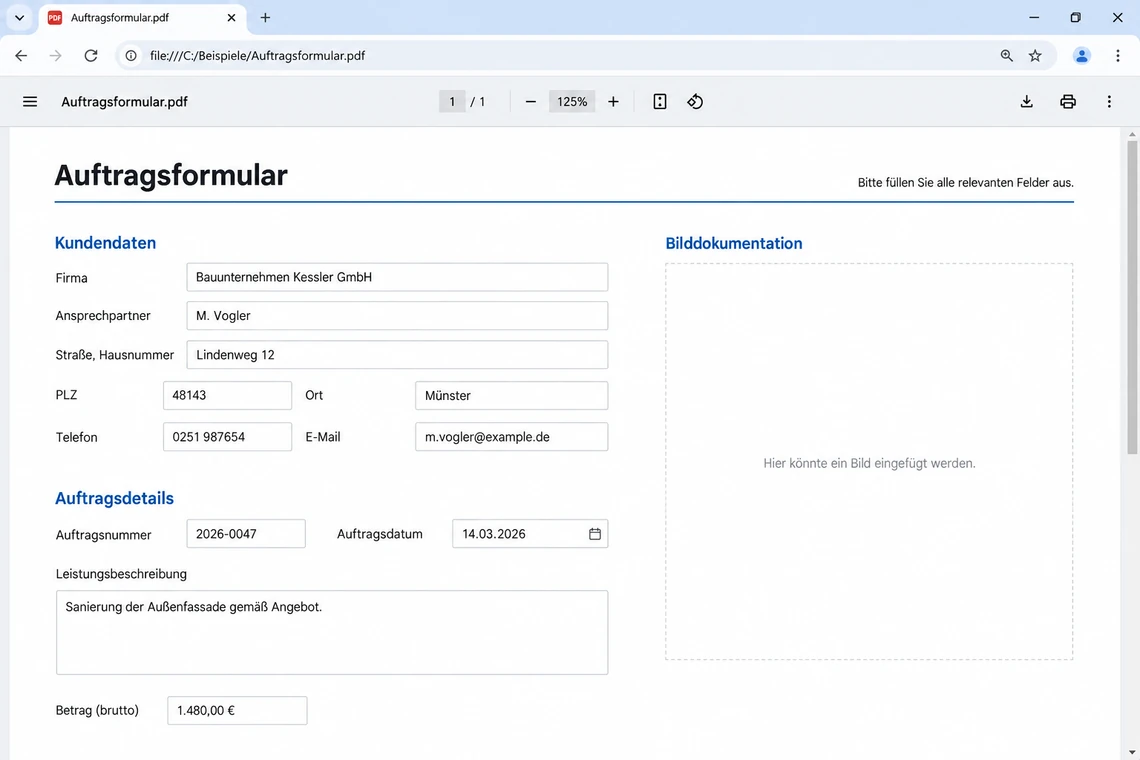Click the Firma input field
The image size is (1140, 760).
tap(397, 277)
